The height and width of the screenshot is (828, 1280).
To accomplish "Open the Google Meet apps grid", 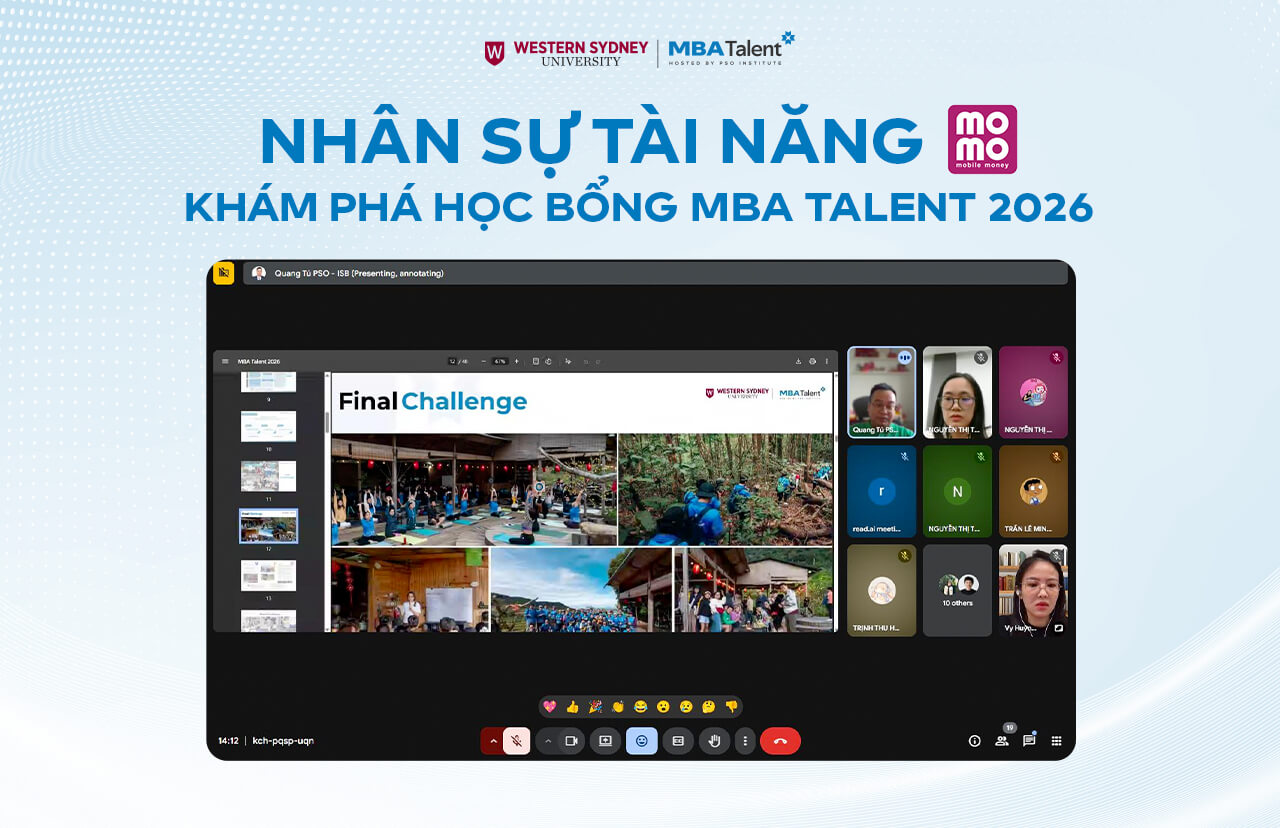I will coord(1056,741).
